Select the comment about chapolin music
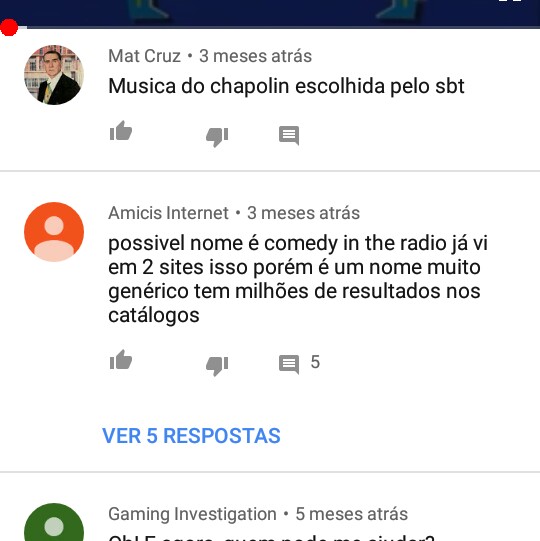Image resolution: width=540 pixels, height=541 pixels. pos(286,86)
